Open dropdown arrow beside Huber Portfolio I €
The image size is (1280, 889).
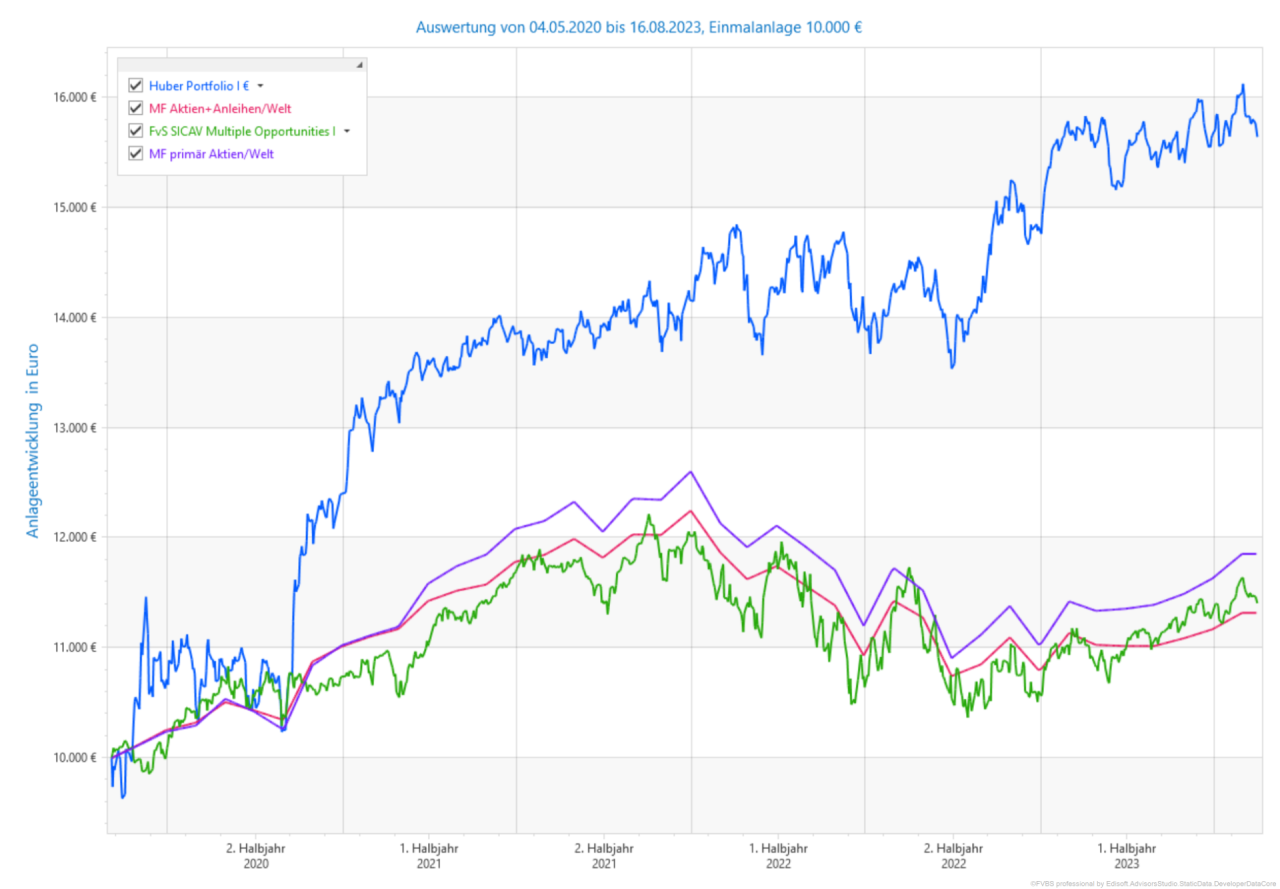(260, 87)
